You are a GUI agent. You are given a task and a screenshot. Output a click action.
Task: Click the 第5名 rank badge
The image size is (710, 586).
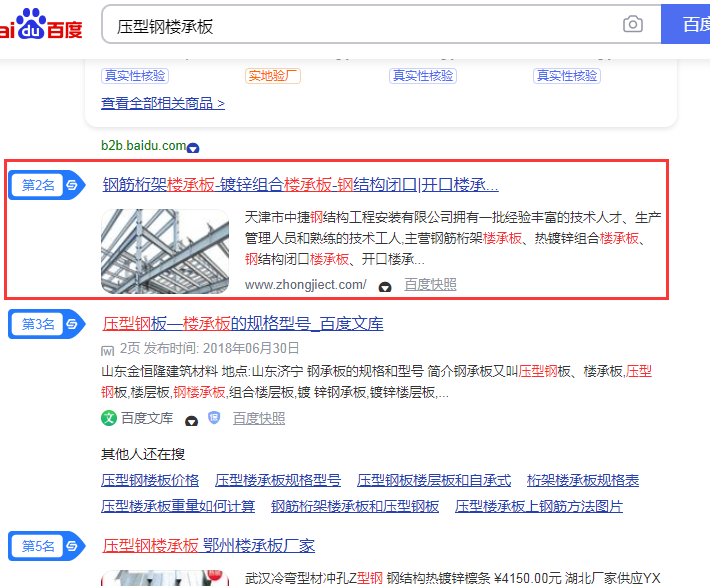(x=46, y=546)
